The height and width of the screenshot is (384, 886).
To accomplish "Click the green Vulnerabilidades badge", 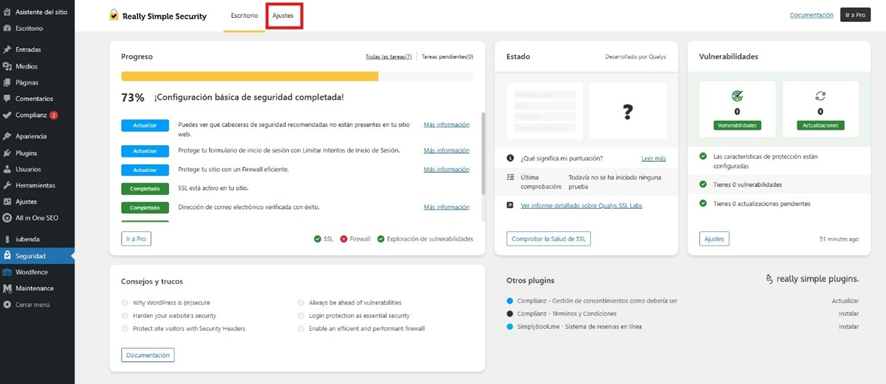I will tap(737, 125).
